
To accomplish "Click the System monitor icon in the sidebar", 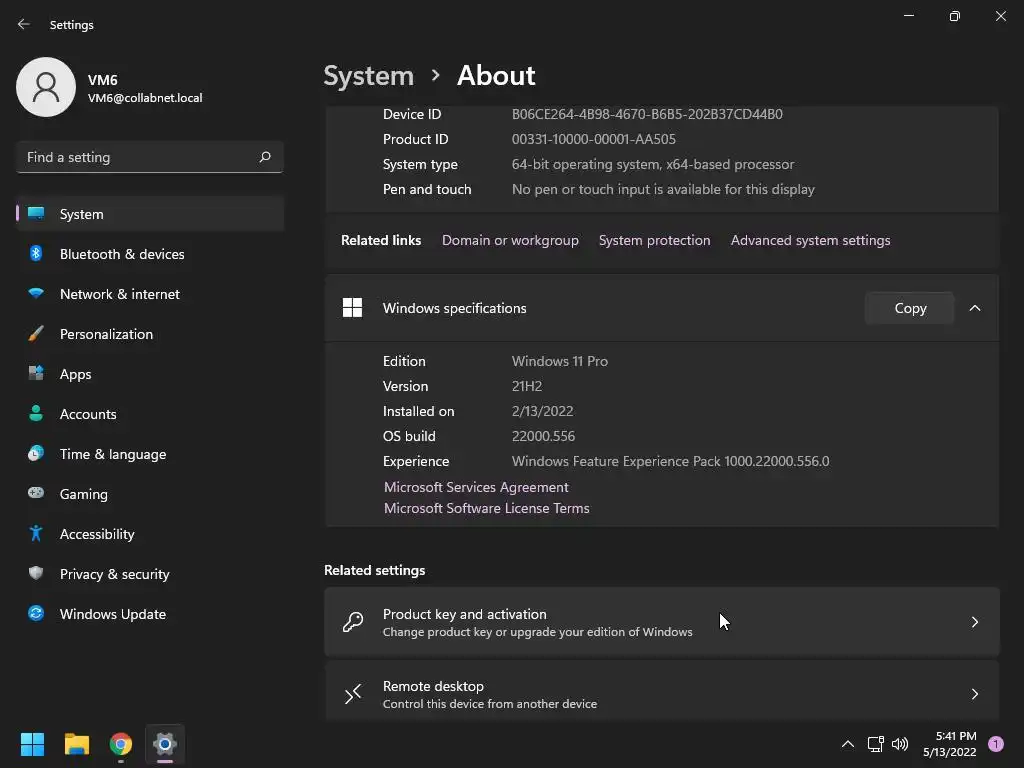I will coord(37,214).
